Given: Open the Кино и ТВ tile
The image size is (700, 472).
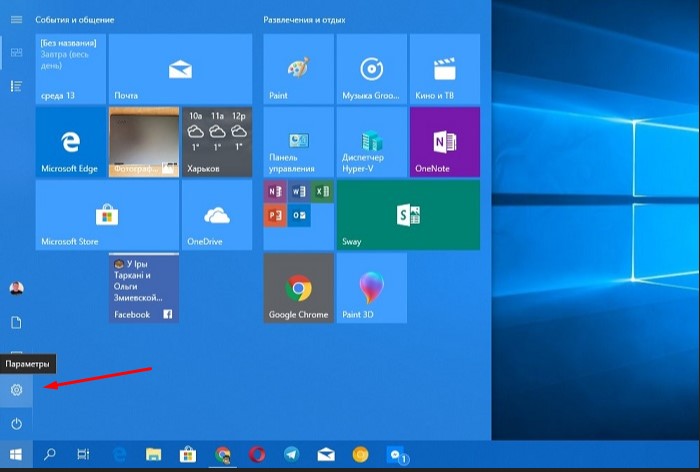Looking at the screenshot, I should click(445, 69).
